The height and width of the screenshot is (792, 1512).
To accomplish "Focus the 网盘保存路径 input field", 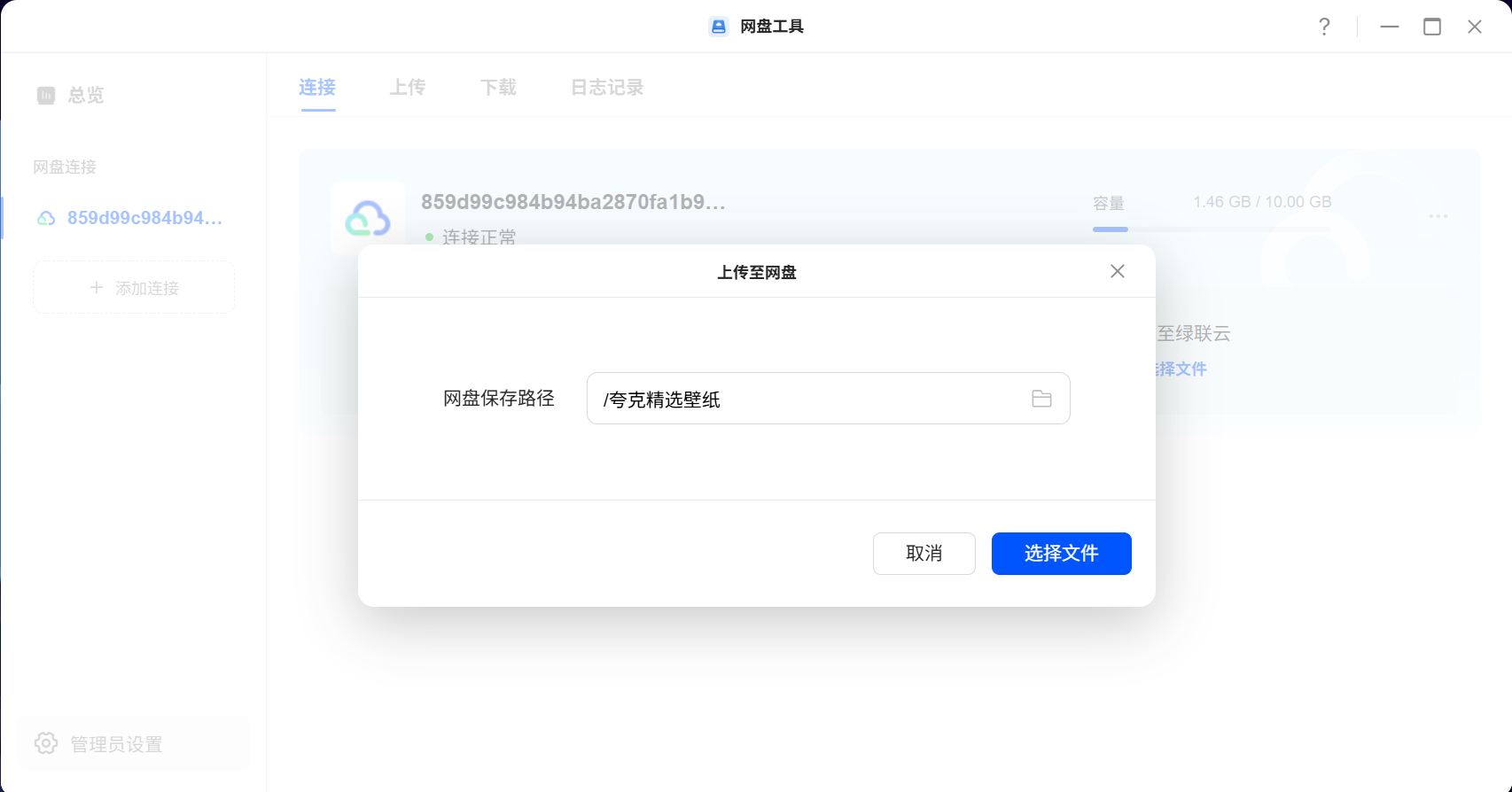I will (828, 399).
